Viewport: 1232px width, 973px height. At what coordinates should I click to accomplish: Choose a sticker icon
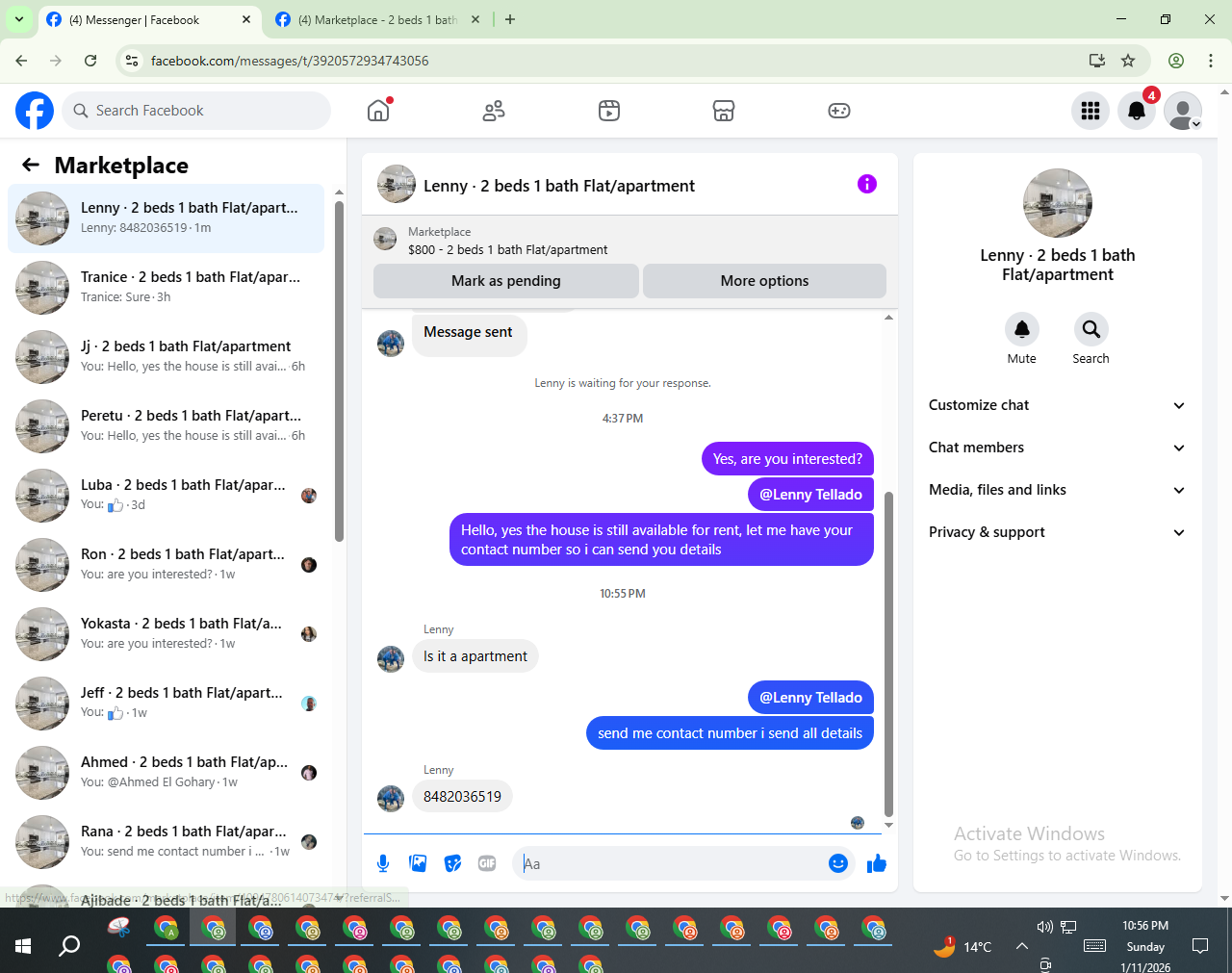[x=452, y=863]
